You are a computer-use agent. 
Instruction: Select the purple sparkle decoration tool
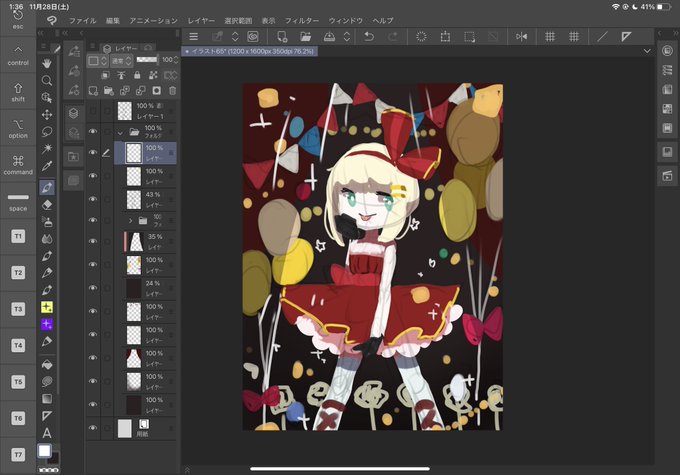[x=47, y=324]
